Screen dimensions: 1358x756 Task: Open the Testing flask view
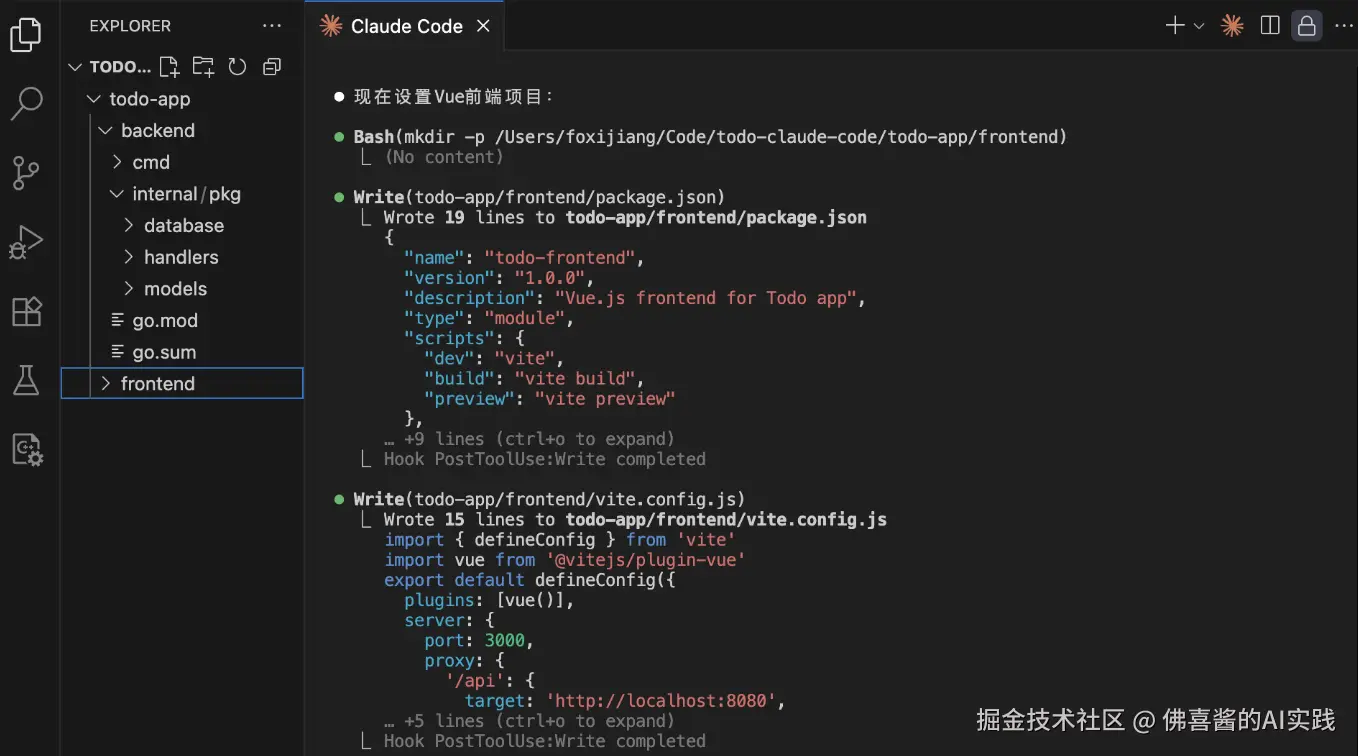(x=26, y=380)
